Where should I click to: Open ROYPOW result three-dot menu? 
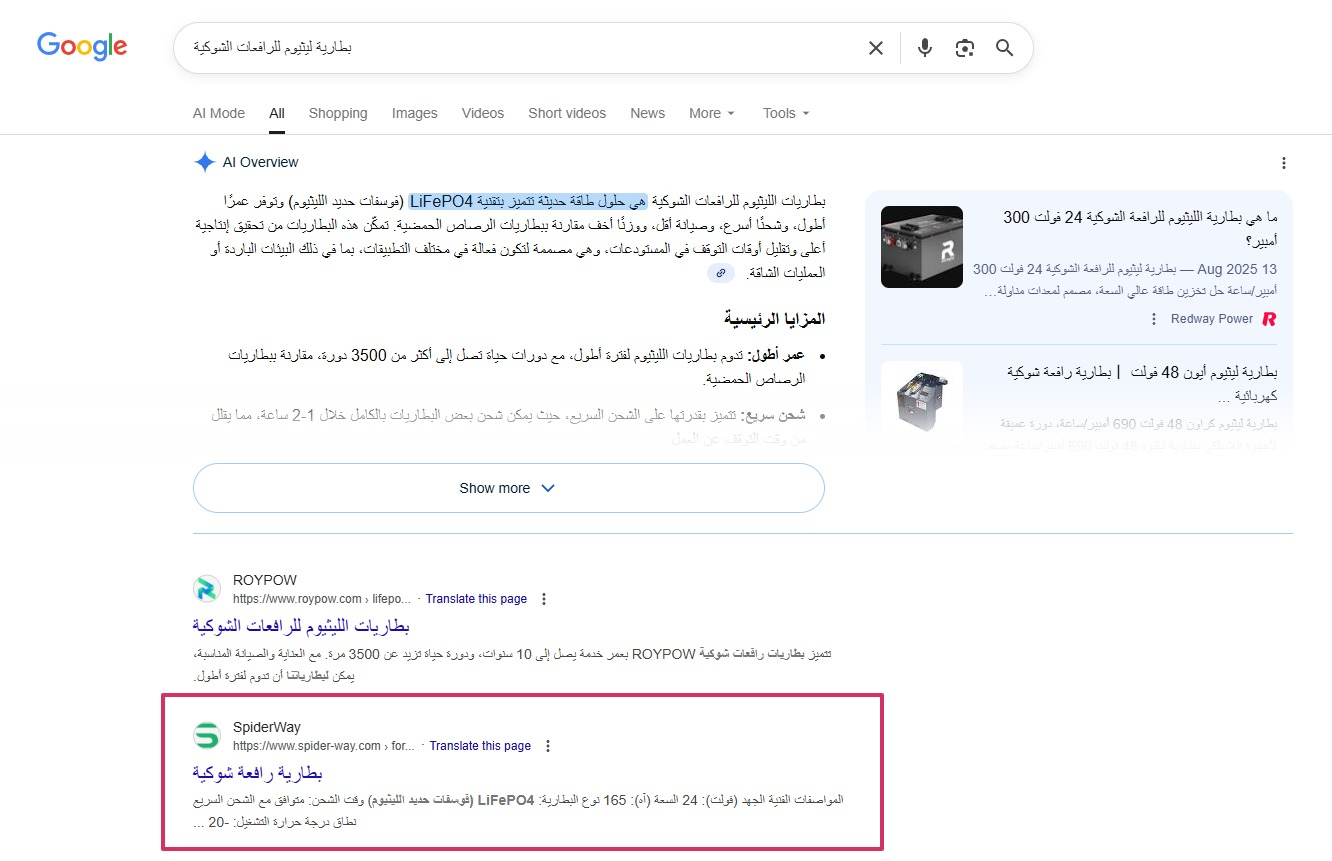[x=544, y=599]
